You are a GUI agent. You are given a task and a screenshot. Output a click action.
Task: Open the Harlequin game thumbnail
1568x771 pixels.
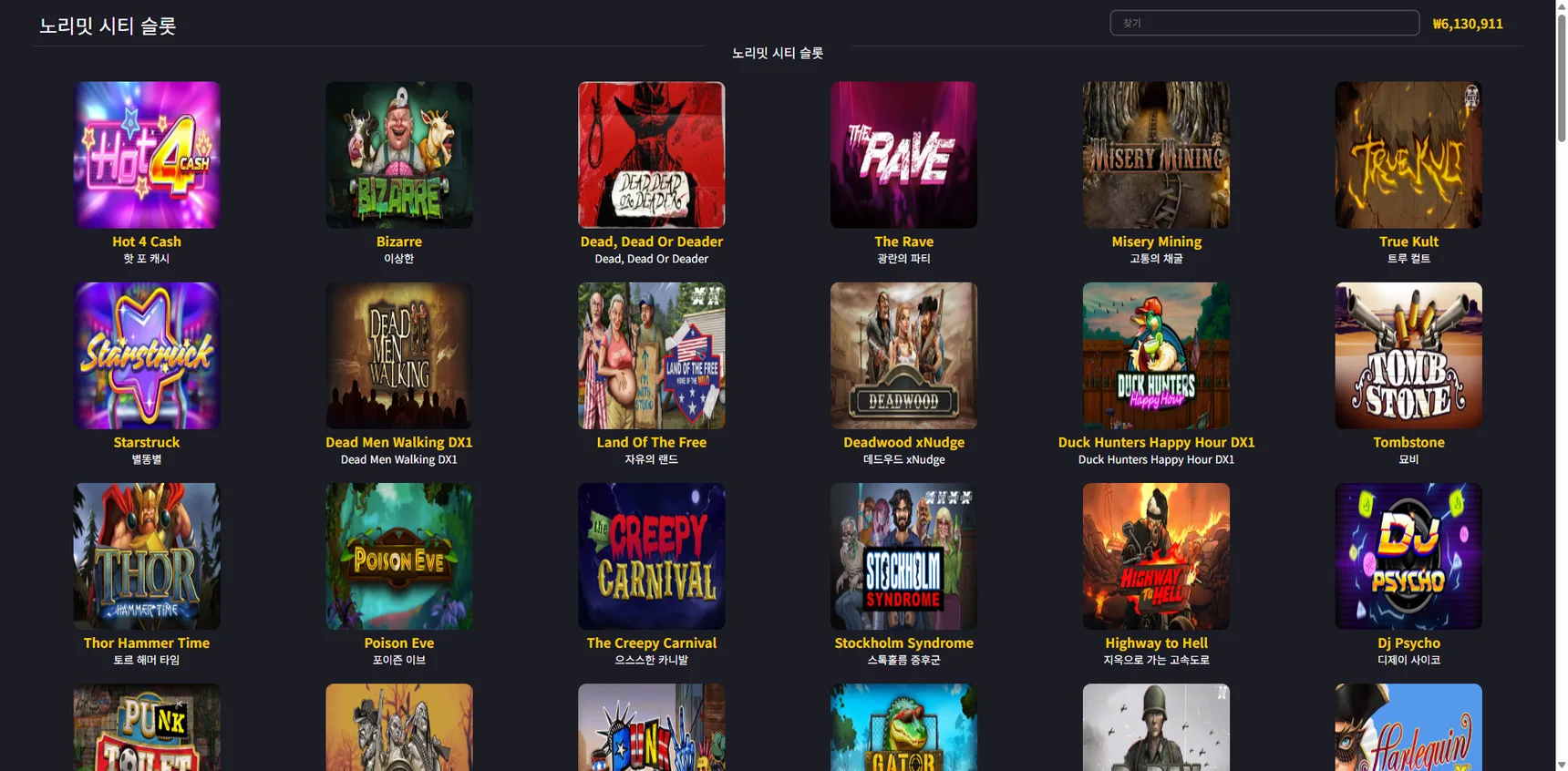click(x=1408, y=727)
